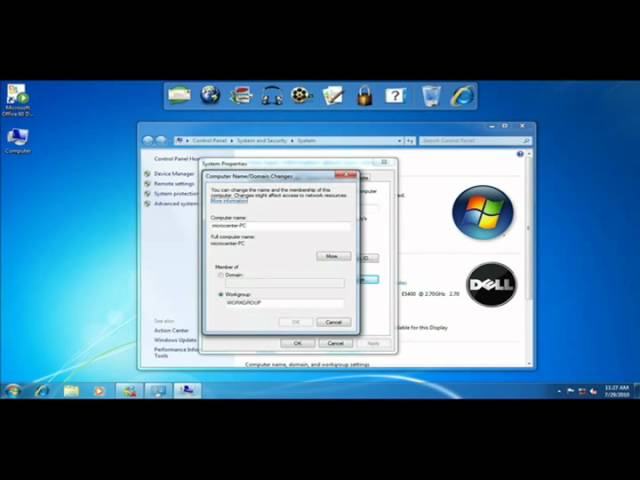Click the Search Control Panel box
Image resolution: width=640 pixels, height=480 pixels.
[x=476, y=141]
